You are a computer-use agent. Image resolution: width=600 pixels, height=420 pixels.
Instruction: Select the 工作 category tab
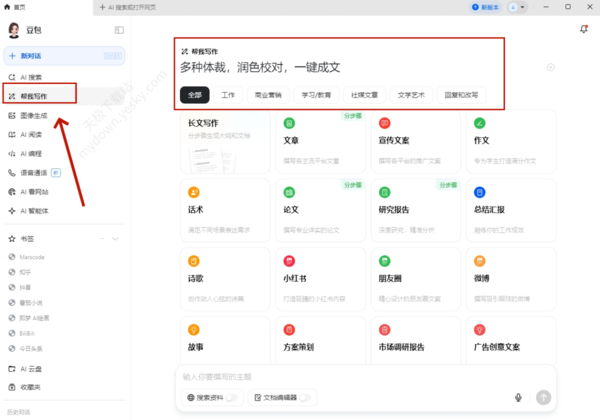coord(228,95)
